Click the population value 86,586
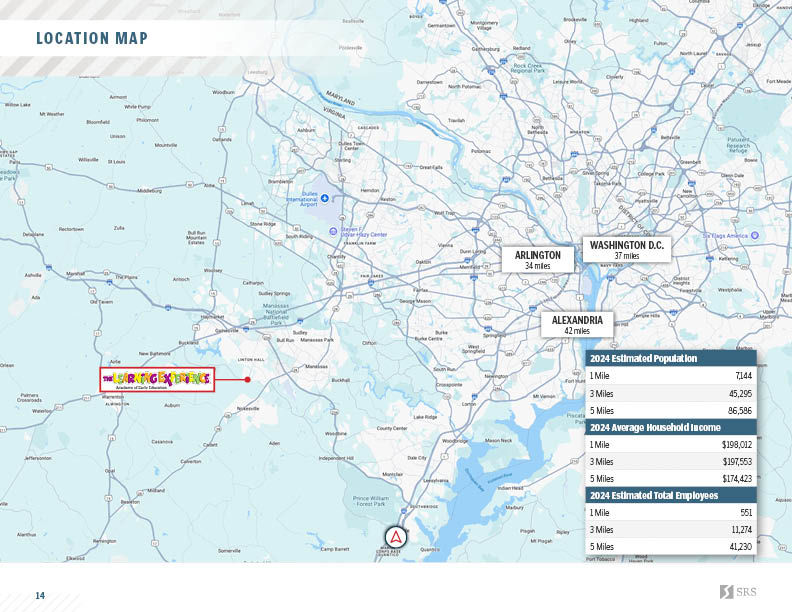This screenshot has height=612, width=792. pos(740,411)
